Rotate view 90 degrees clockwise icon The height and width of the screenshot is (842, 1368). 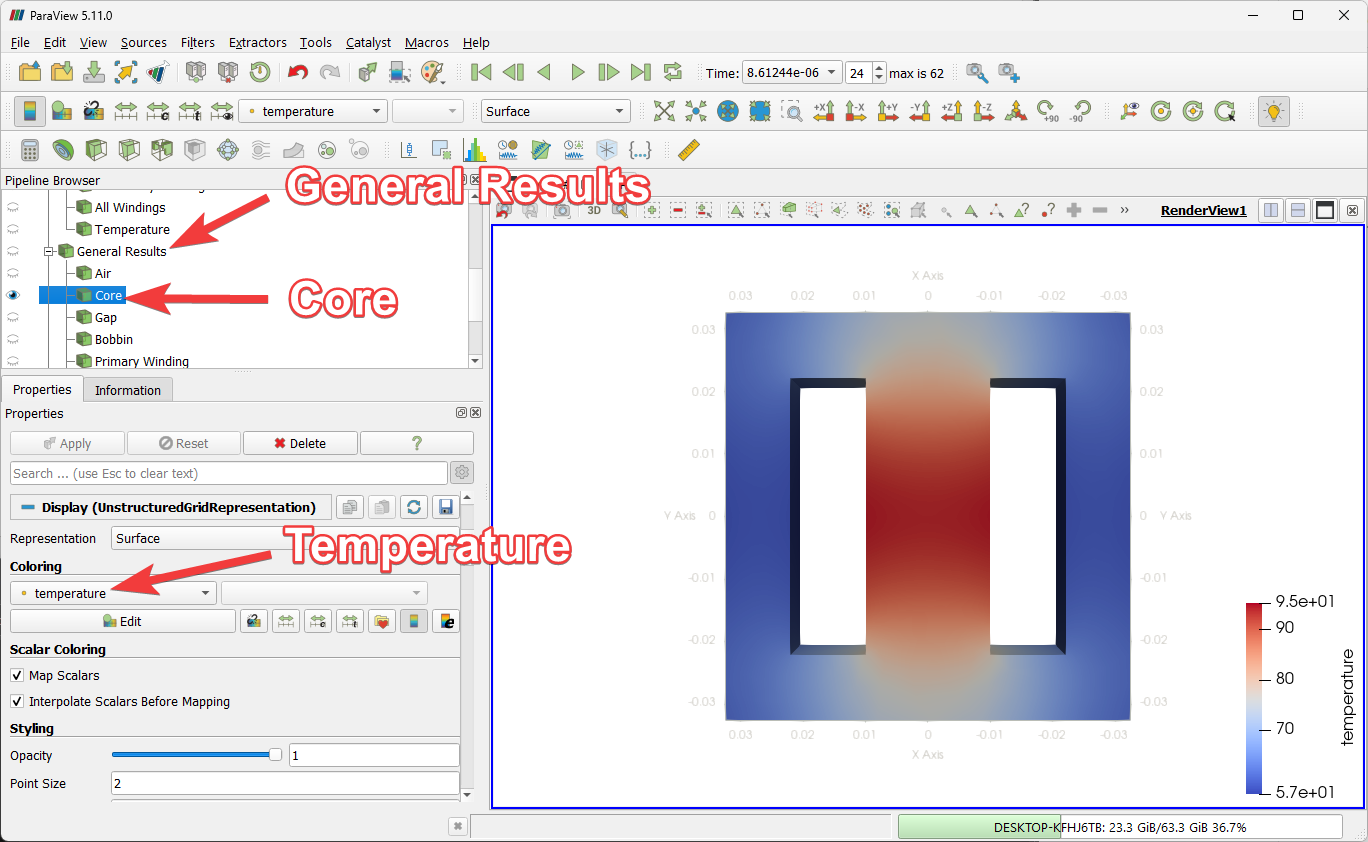coord(1047,111)
